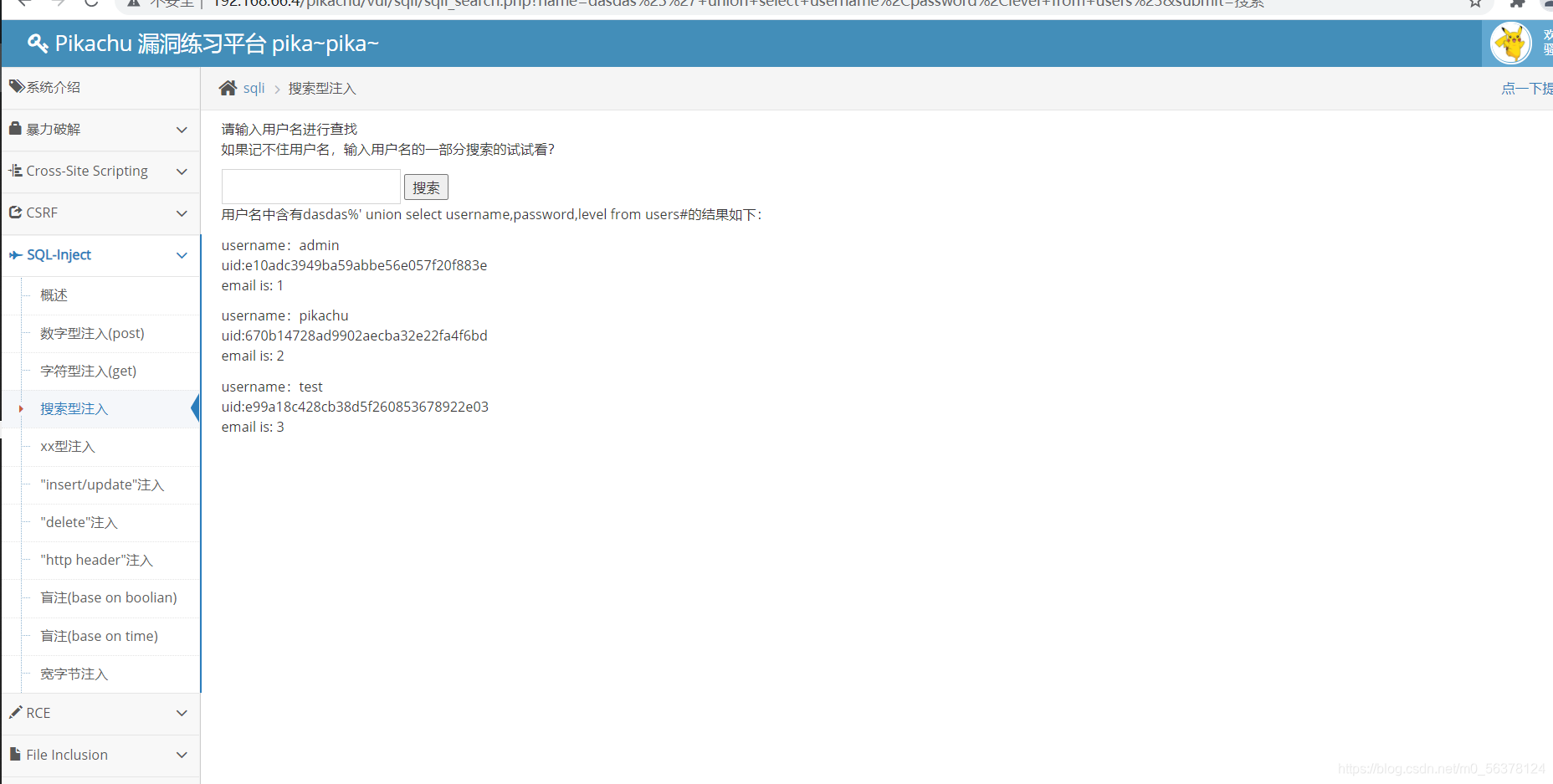Click the SQL-Inject plane icon
1553x784 pixels.
(x=15, y=254)
